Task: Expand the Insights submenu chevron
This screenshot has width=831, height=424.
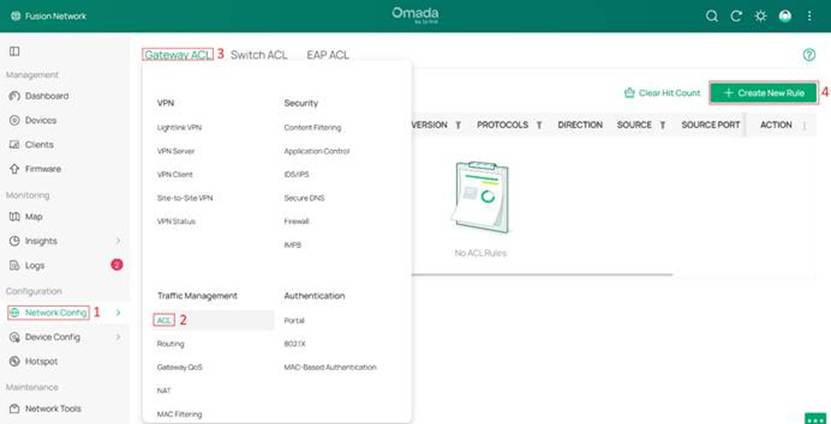Action: pos(118,241)
